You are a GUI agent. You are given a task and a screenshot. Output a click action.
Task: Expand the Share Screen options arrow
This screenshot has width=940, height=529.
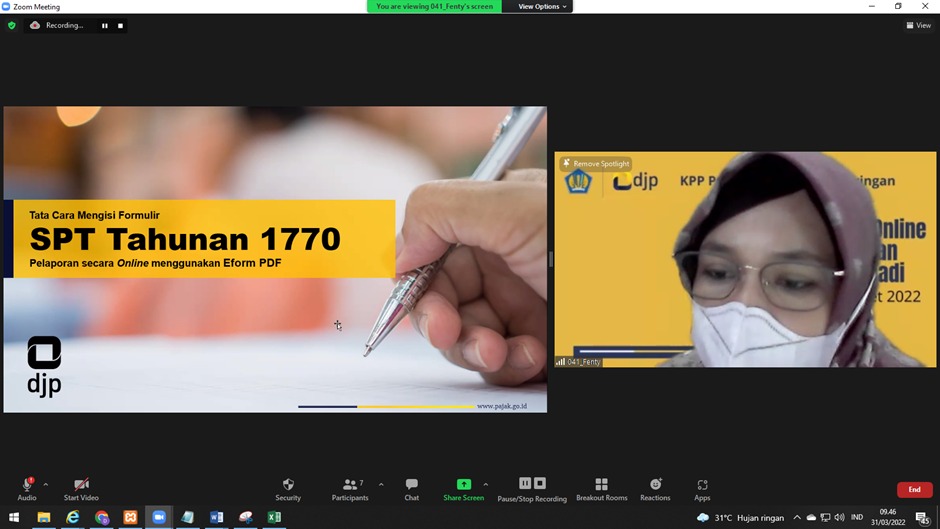pos(486,484)
